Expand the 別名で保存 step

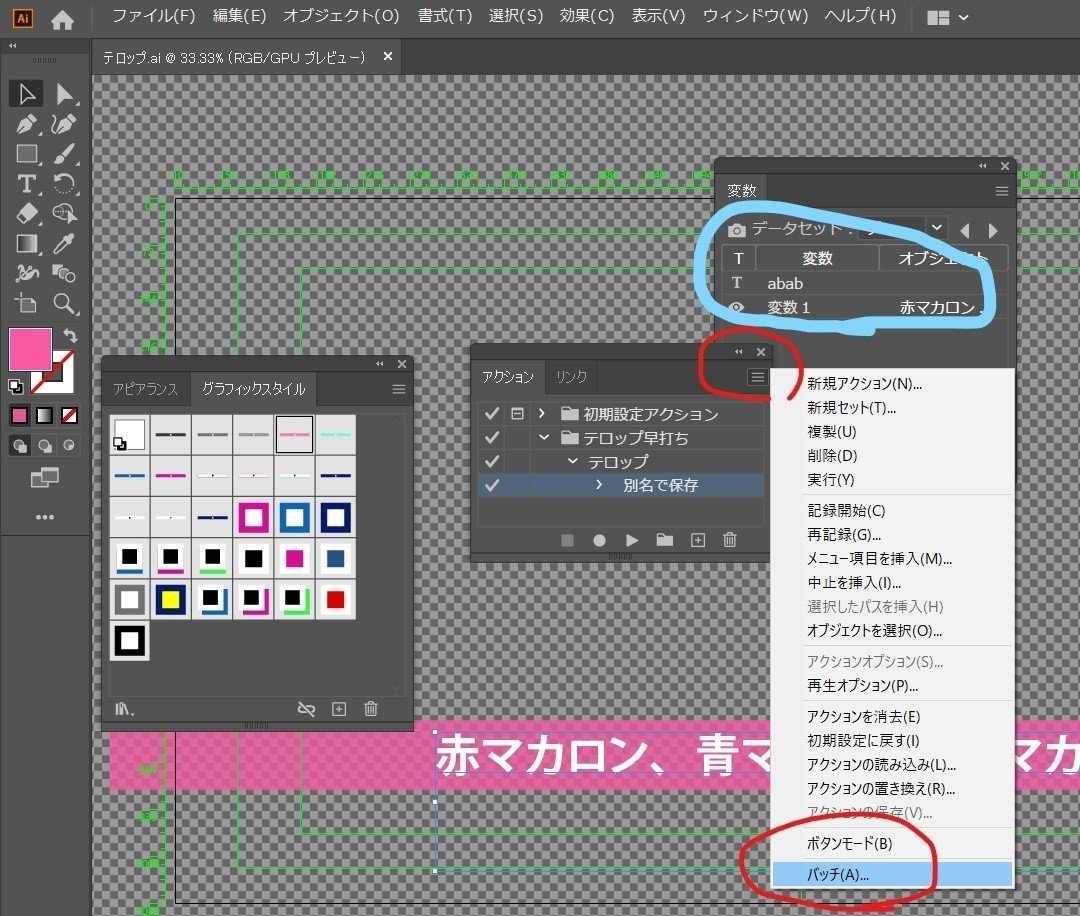point(599,485)
